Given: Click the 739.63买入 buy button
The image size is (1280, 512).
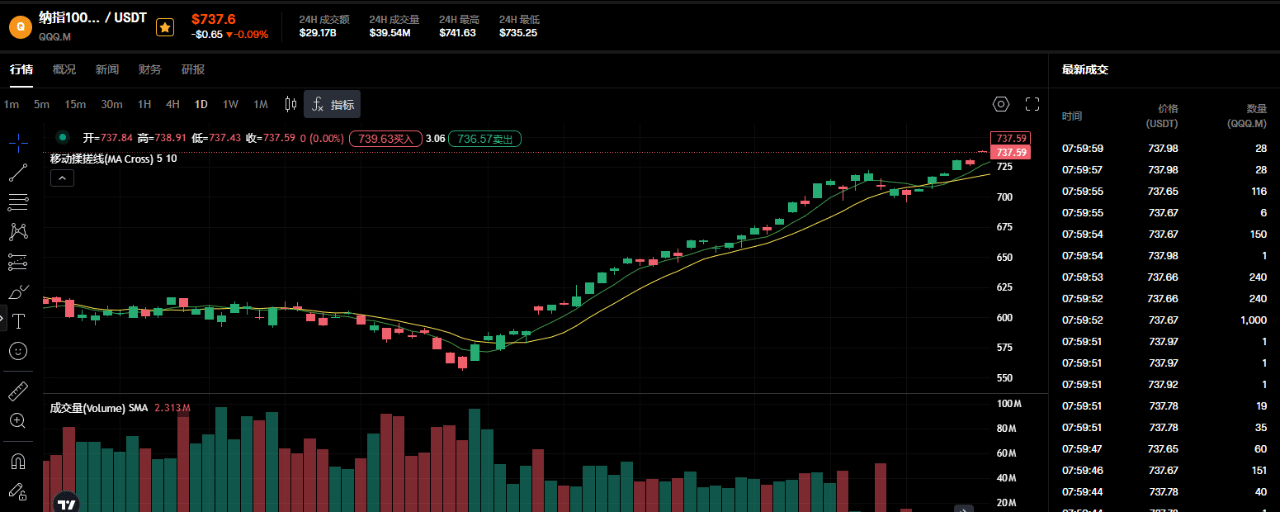Looking at the screenshot, I should [384, 139].
